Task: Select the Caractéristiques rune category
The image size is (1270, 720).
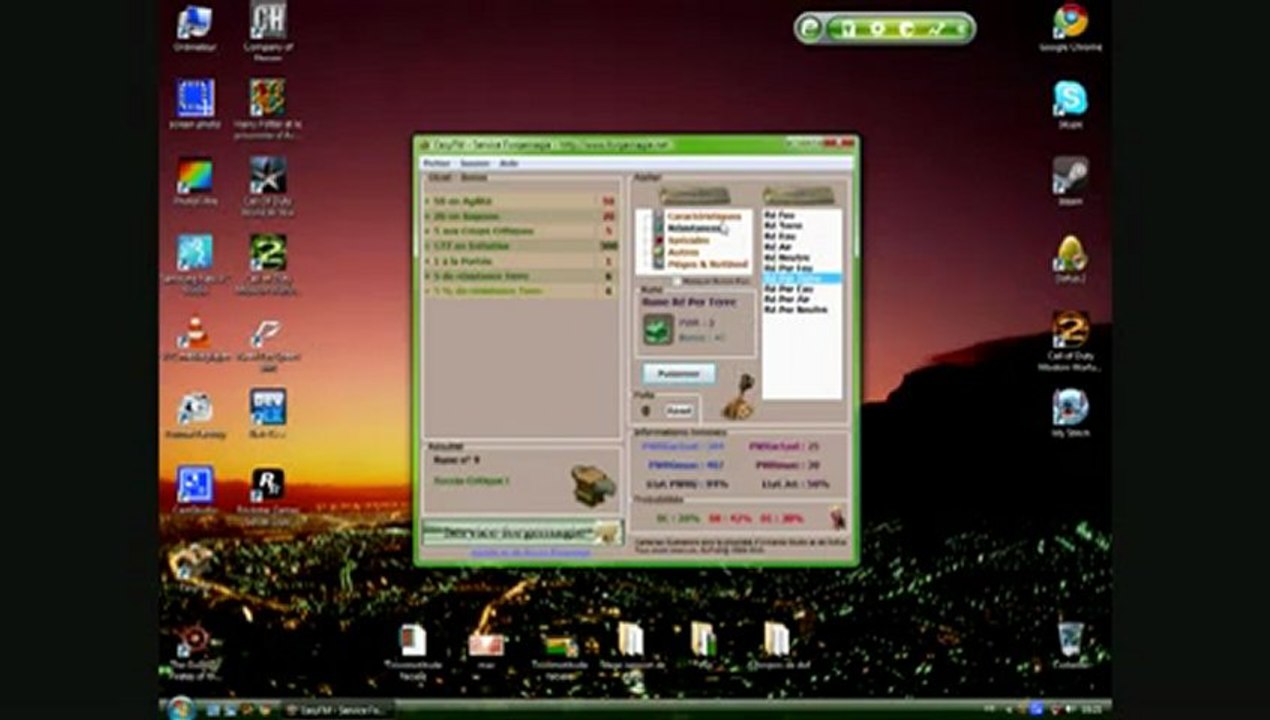Action: point(703,216)
